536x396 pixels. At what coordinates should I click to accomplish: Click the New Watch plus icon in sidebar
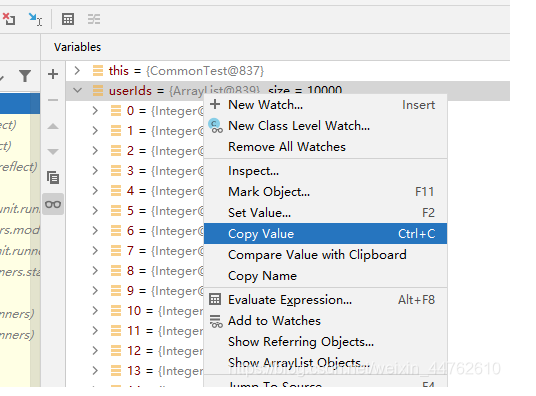[x=53, y=74]
